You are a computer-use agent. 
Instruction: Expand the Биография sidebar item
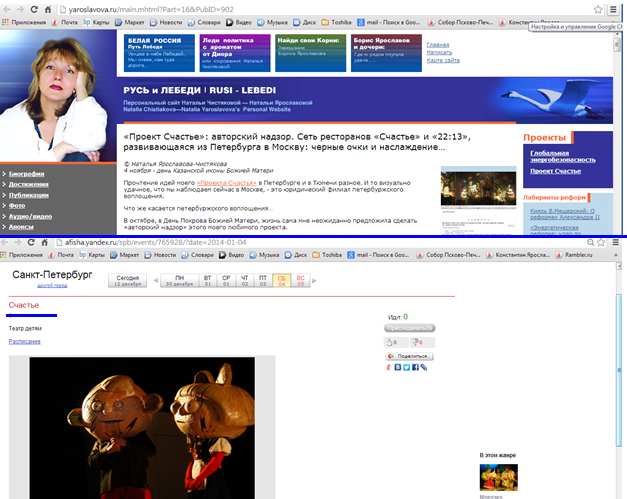26,174
